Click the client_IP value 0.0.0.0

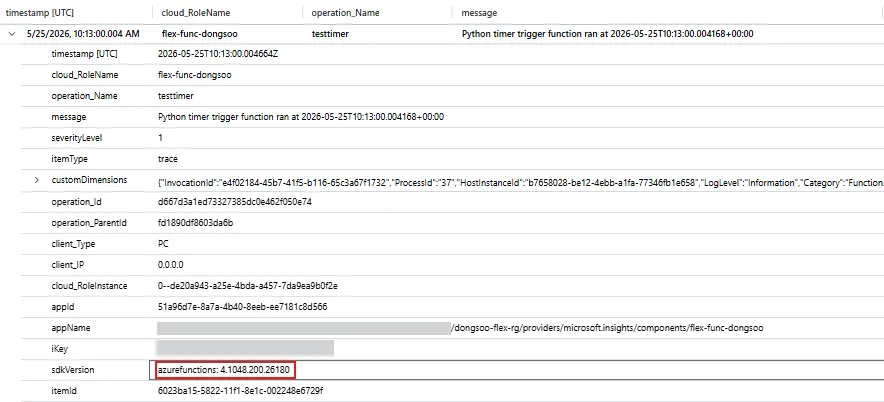[171, 264]
